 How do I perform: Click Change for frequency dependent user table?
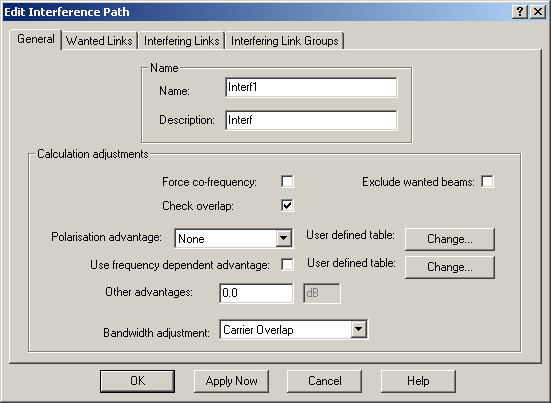point(450,267)
